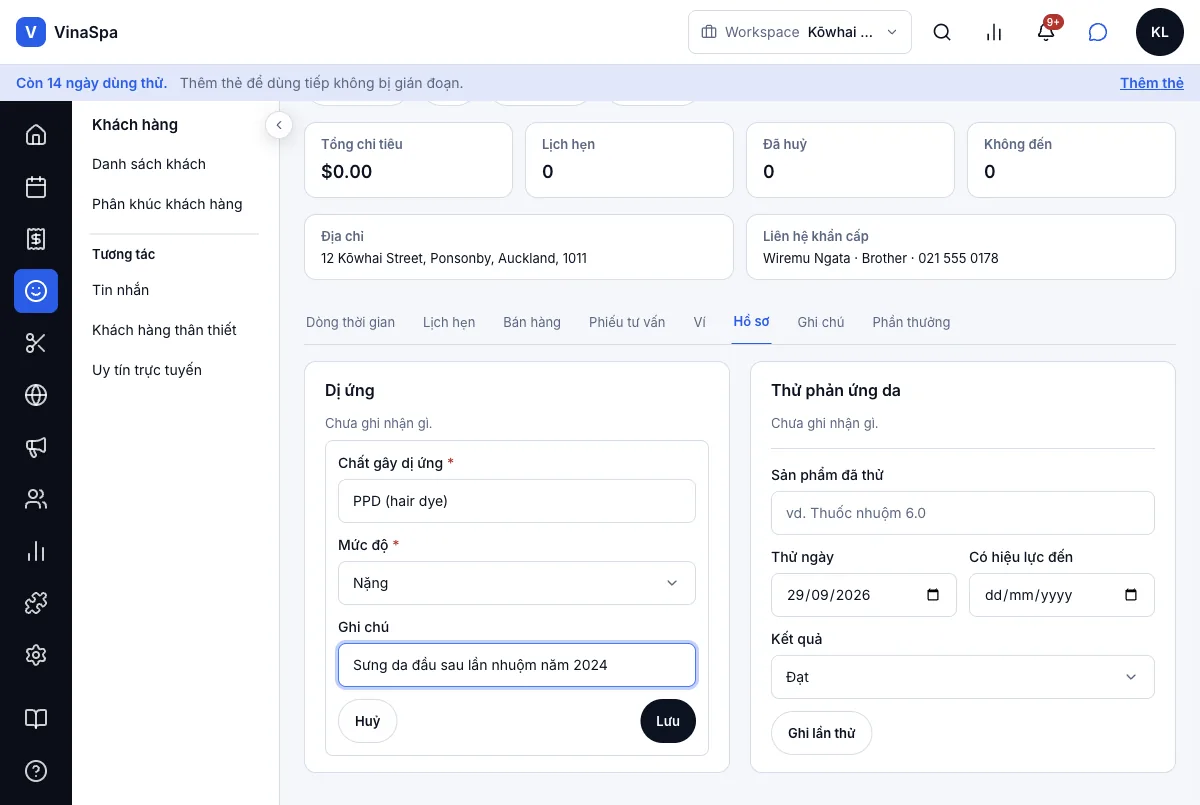Screen dimensions: 1200x805
Task: Open calendar picker for Có hiệu lực đến
Action: point(1131,595)
